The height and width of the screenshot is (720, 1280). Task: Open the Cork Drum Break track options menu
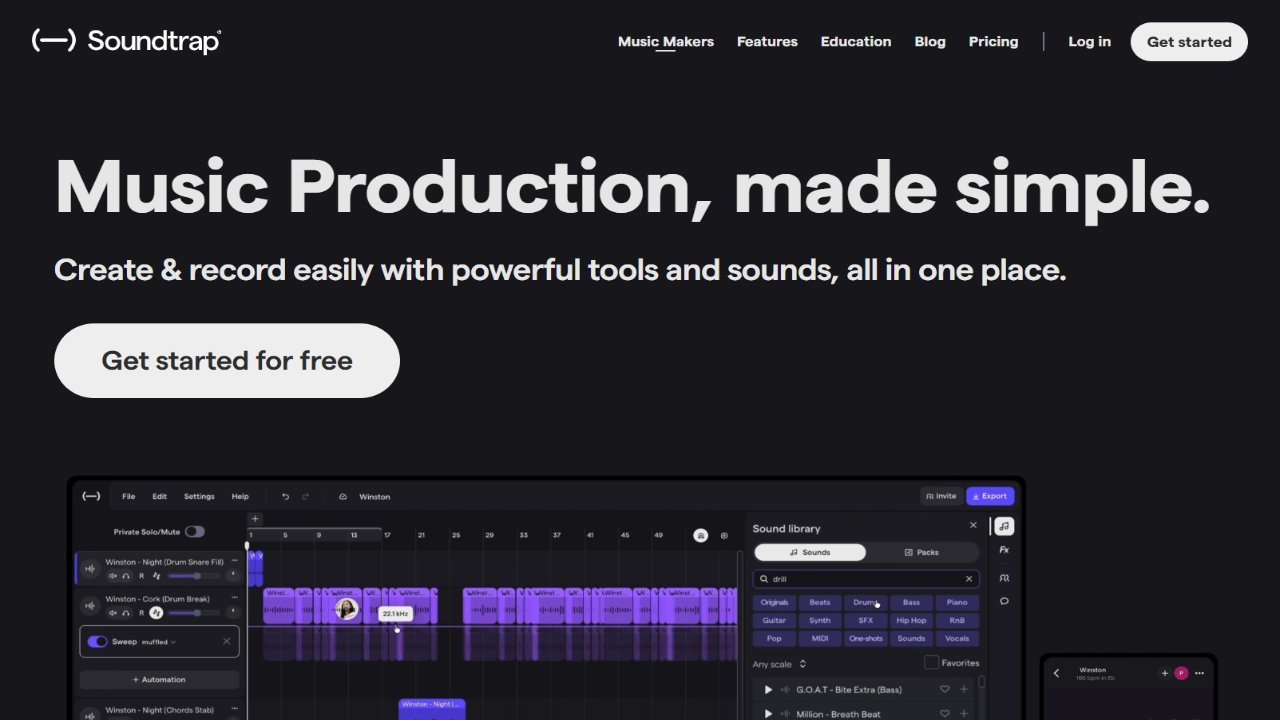pos(234,598)
